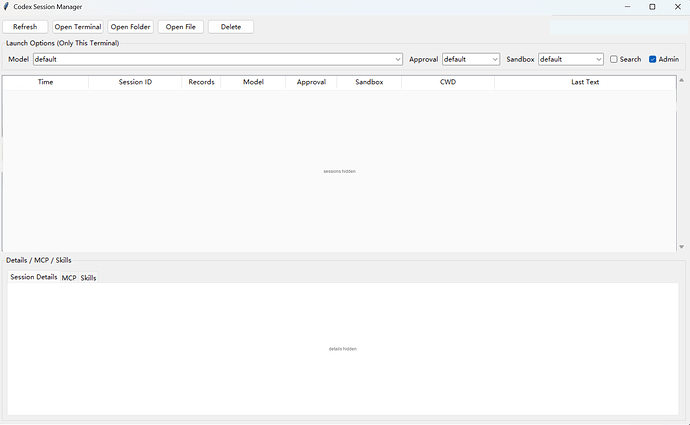Click the Open File button

pos(180,27)
